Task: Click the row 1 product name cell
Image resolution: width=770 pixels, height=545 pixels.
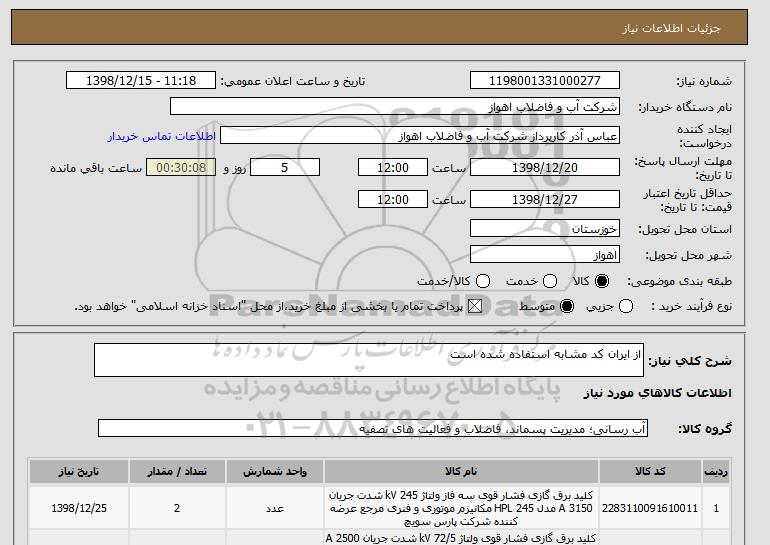Action: click(461, 508)
